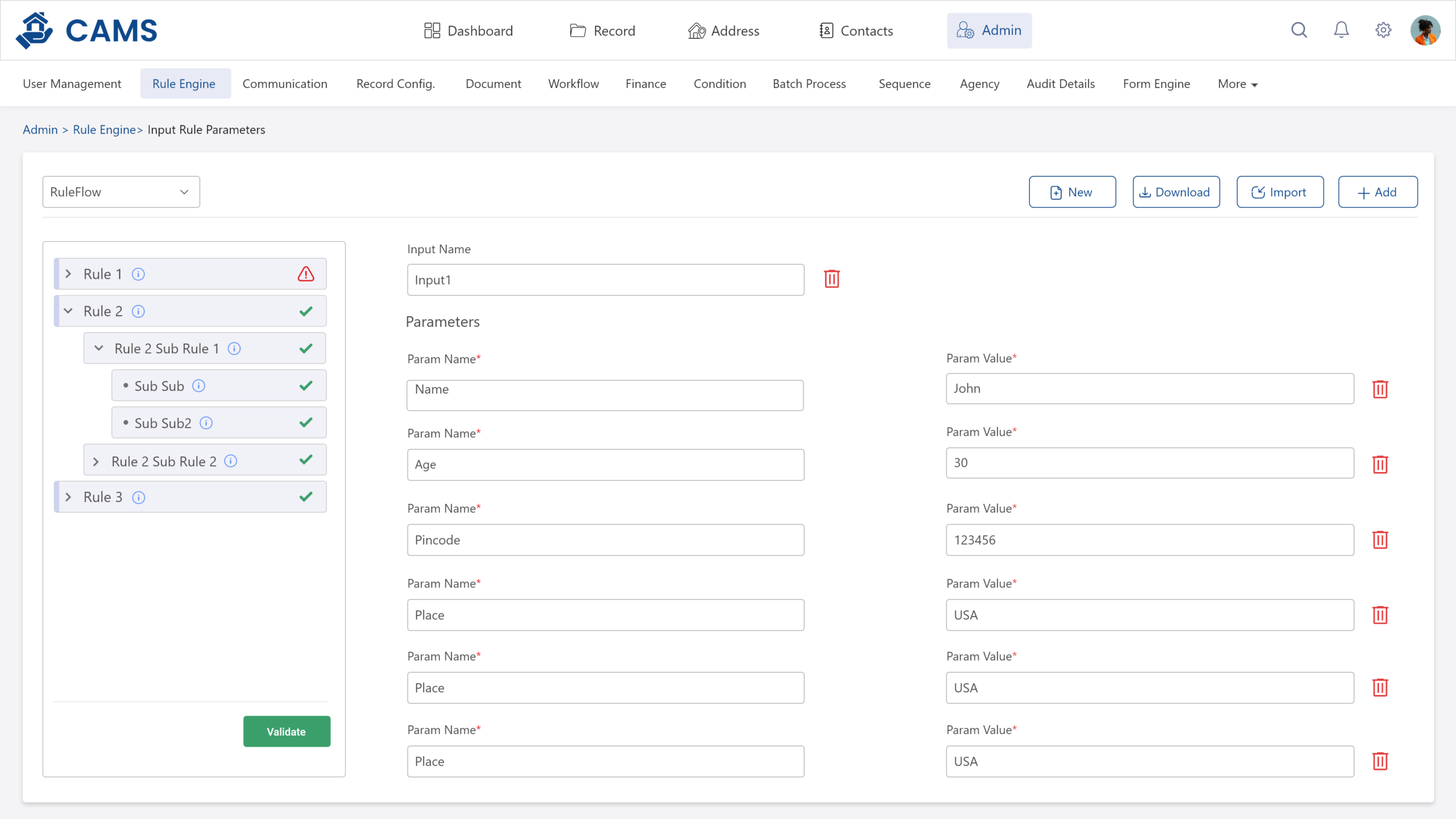Open the notifications bell
Image resolution: width=1456 pixels, height=819 pixels.
[1341, 30]
